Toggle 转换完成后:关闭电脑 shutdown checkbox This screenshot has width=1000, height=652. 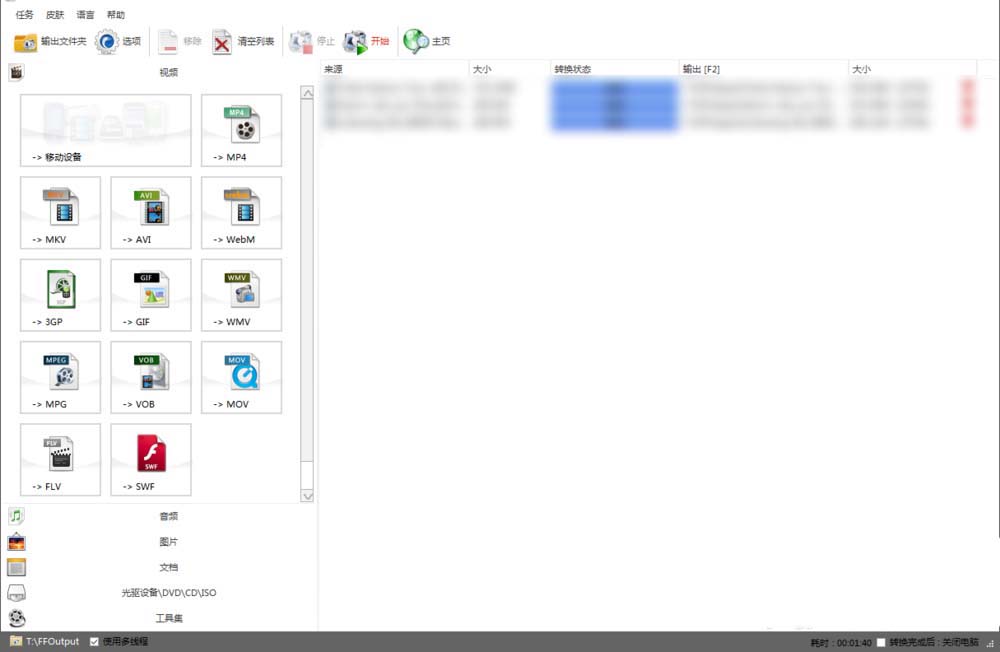point(881,642)
